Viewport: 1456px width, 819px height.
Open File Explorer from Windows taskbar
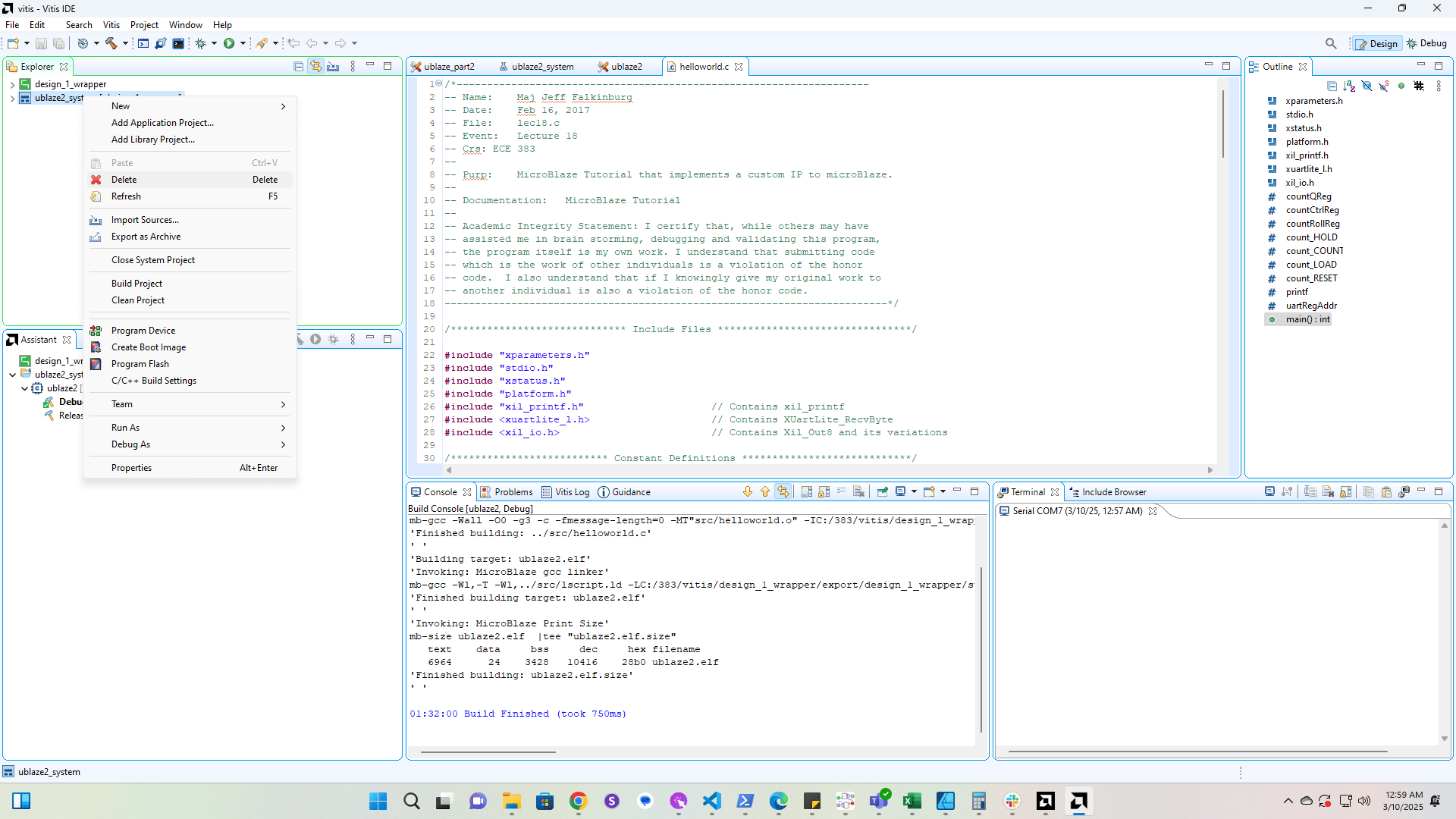click(x=511, y=802)
